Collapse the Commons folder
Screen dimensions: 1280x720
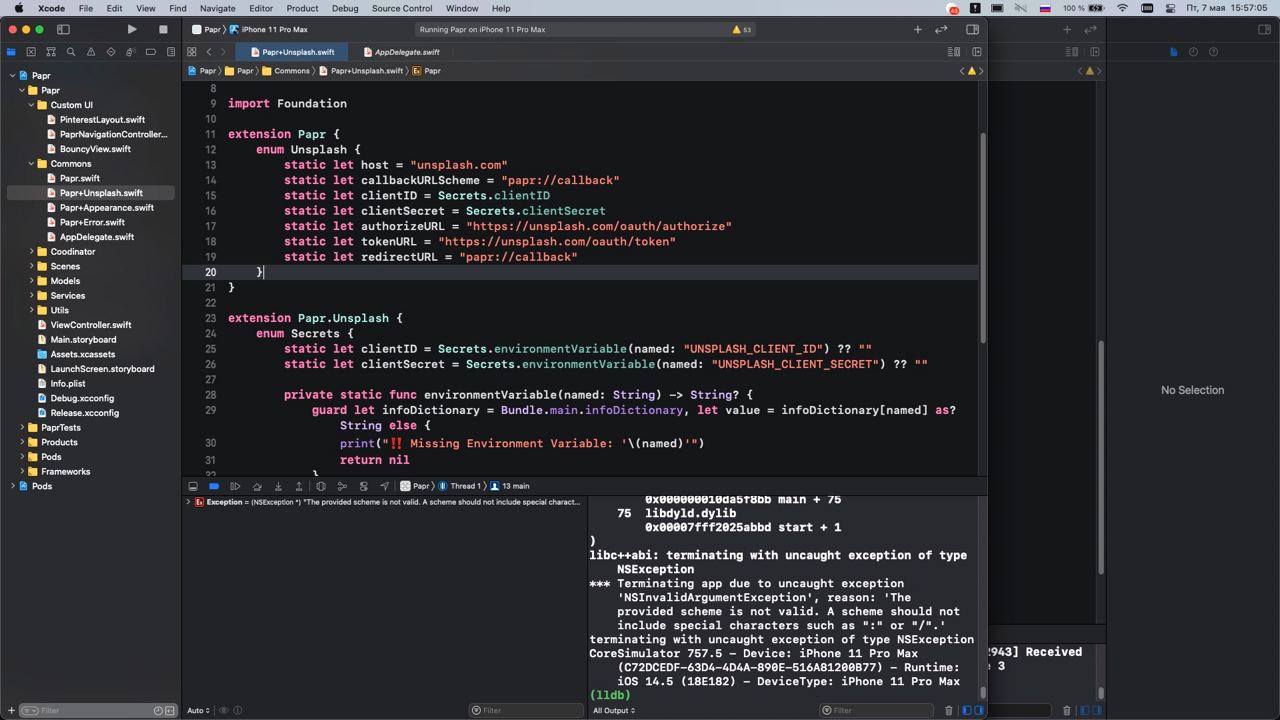click(31, 164)
